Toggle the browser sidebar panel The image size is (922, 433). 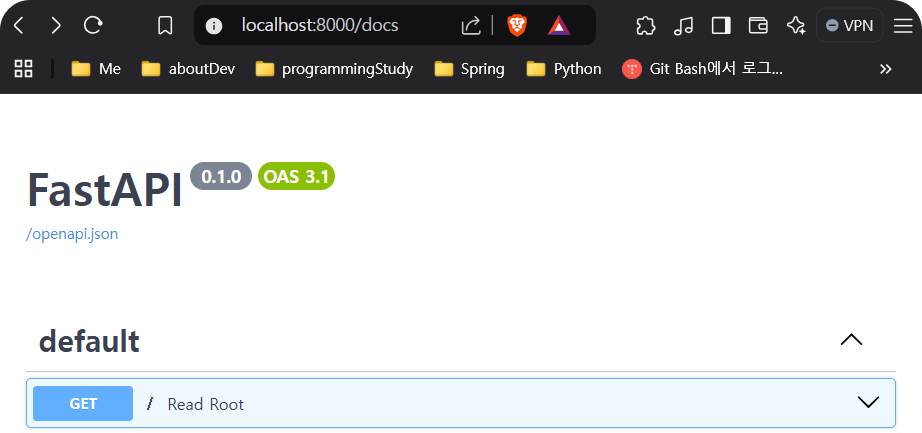point(721,25)
